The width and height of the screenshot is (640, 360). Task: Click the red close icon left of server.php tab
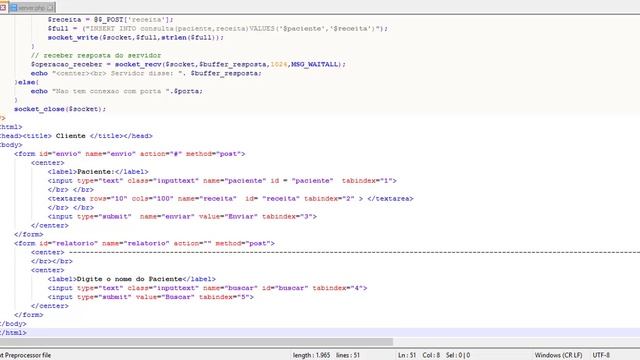[2, 7]
